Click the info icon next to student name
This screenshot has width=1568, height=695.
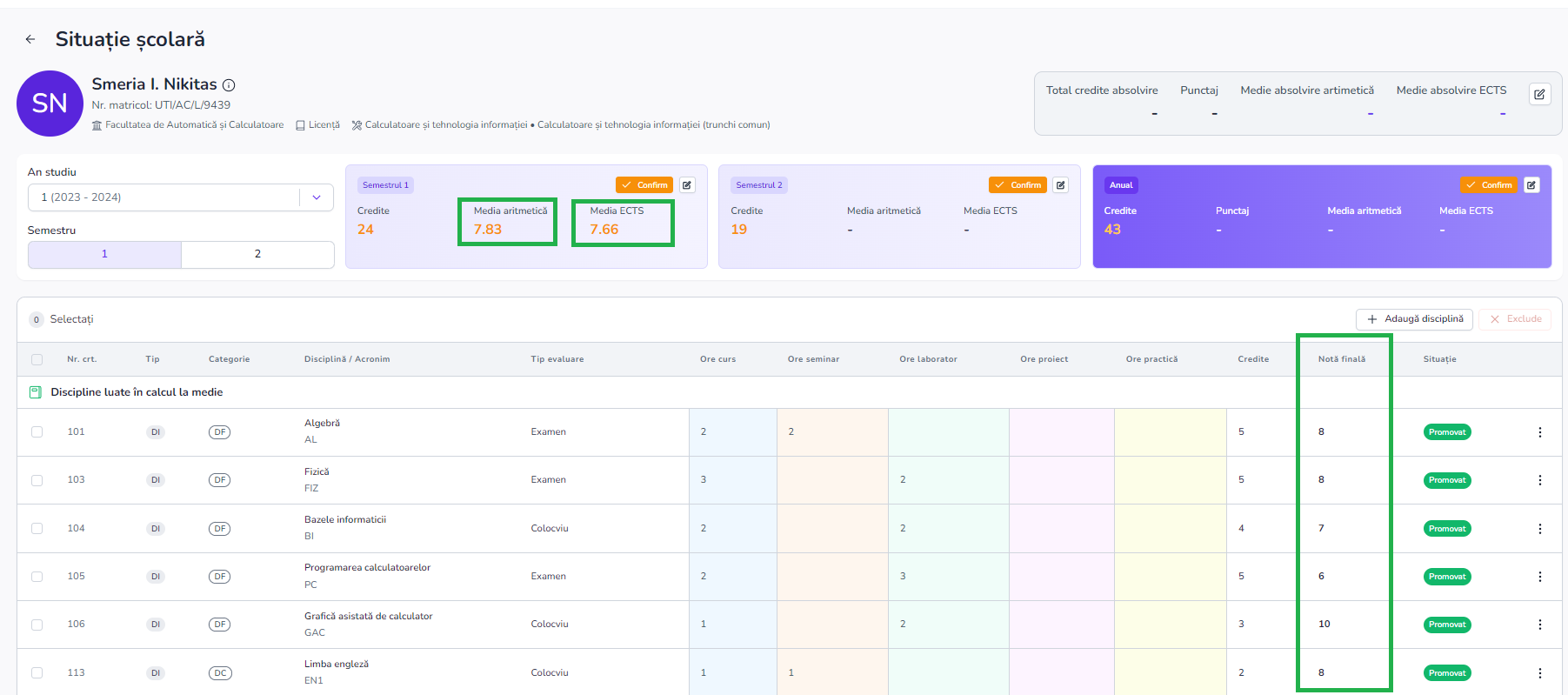229,85
